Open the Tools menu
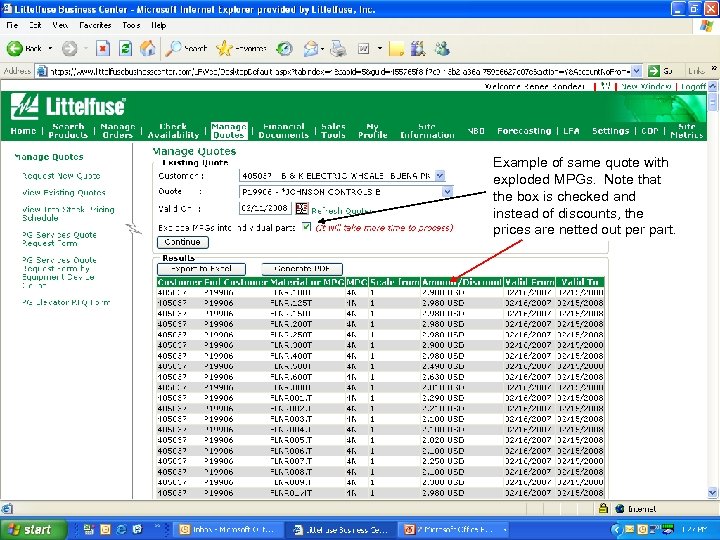The width and height of the screenshot is (720, 540). click(x=131, y=25)
